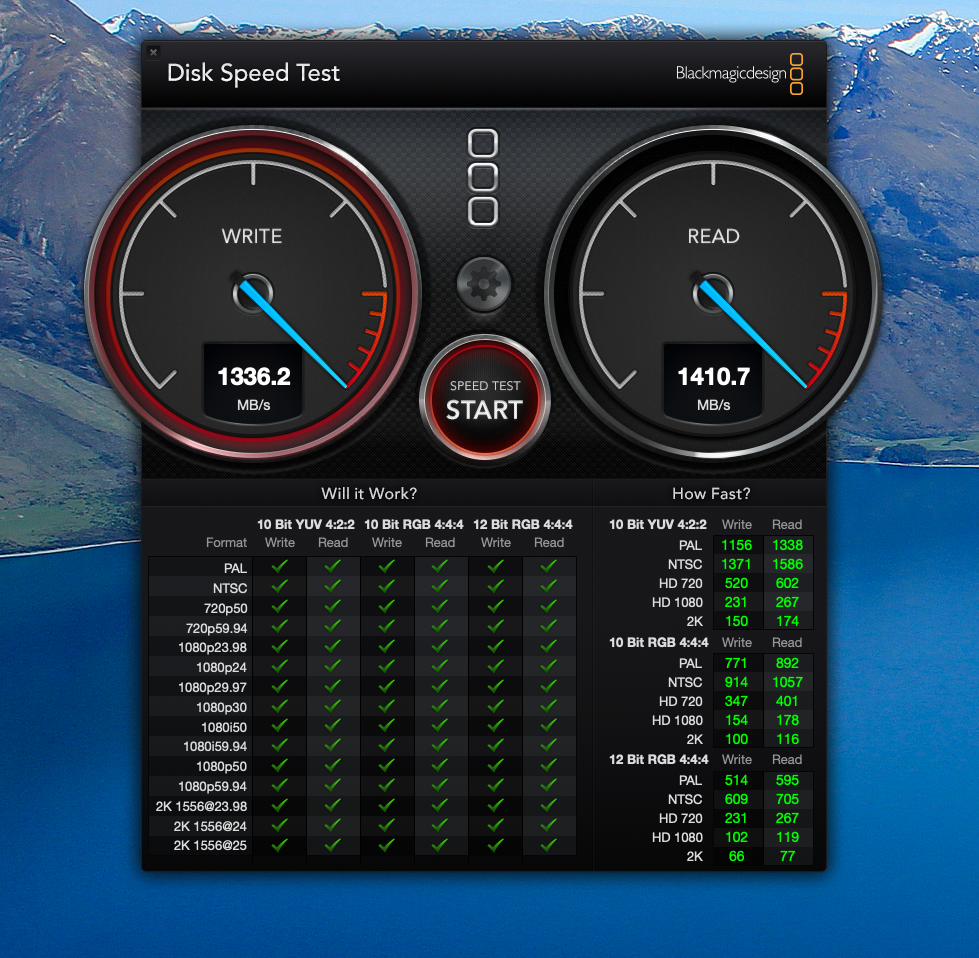Click the 10 Bit YUV 2K read value 174
The width and height of the screenshot is (979, 958).
(x=787, y=621)
